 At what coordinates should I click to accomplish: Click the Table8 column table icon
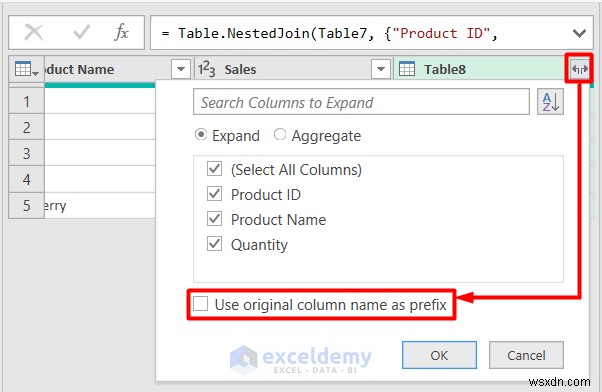click(x=407, y=69)
